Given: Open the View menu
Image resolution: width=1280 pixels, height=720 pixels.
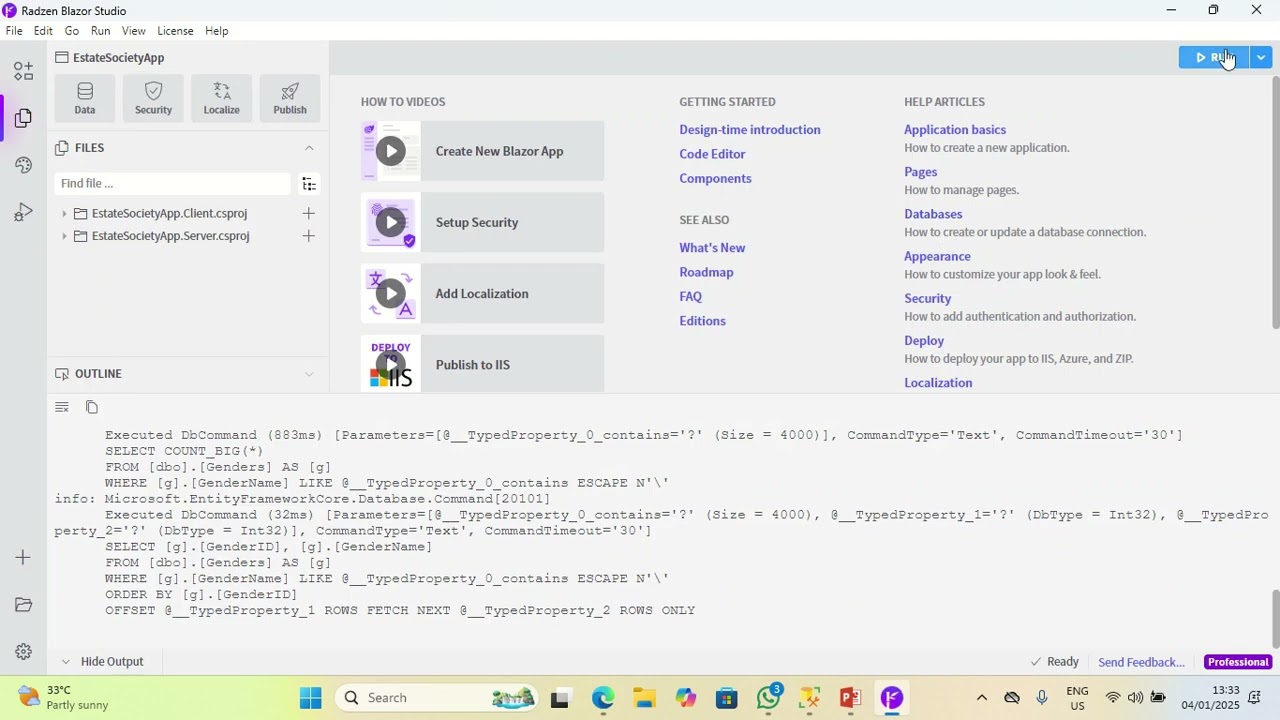Looking at the screenshot, I should pyautogui.click(x=134, y=31).
